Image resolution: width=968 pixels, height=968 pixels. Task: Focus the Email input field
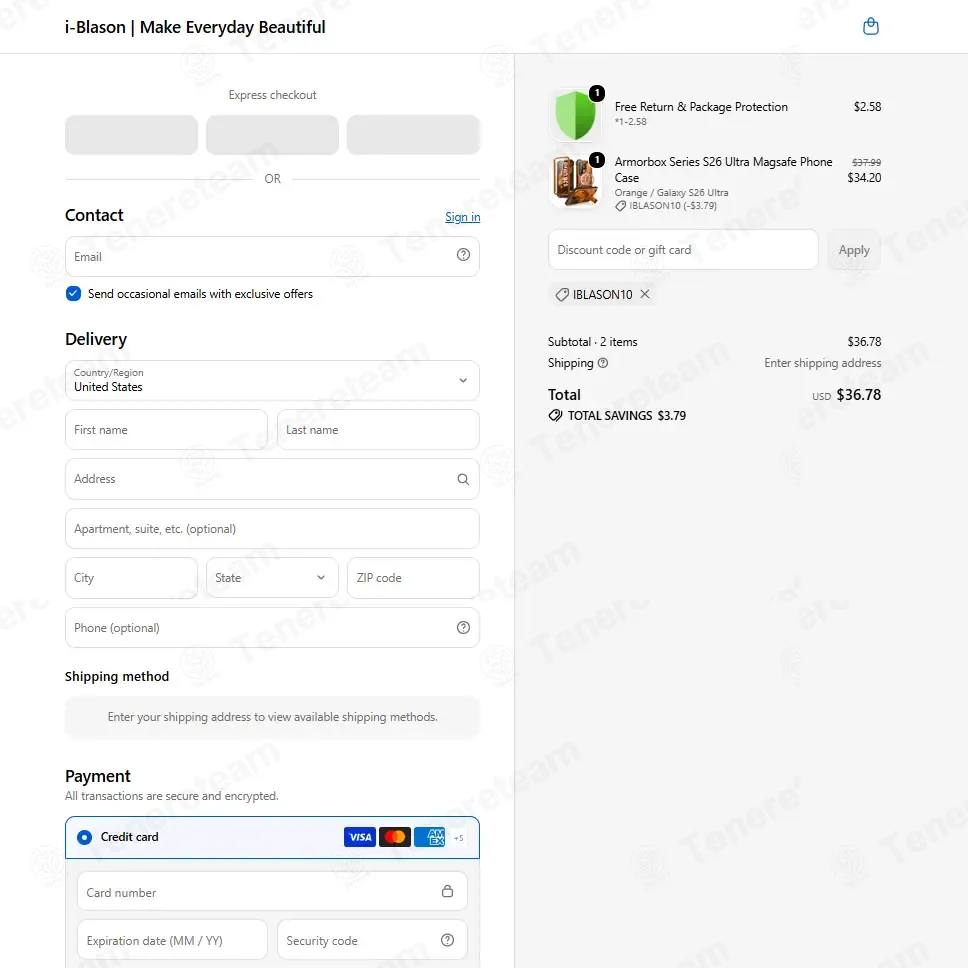(272, 256)
